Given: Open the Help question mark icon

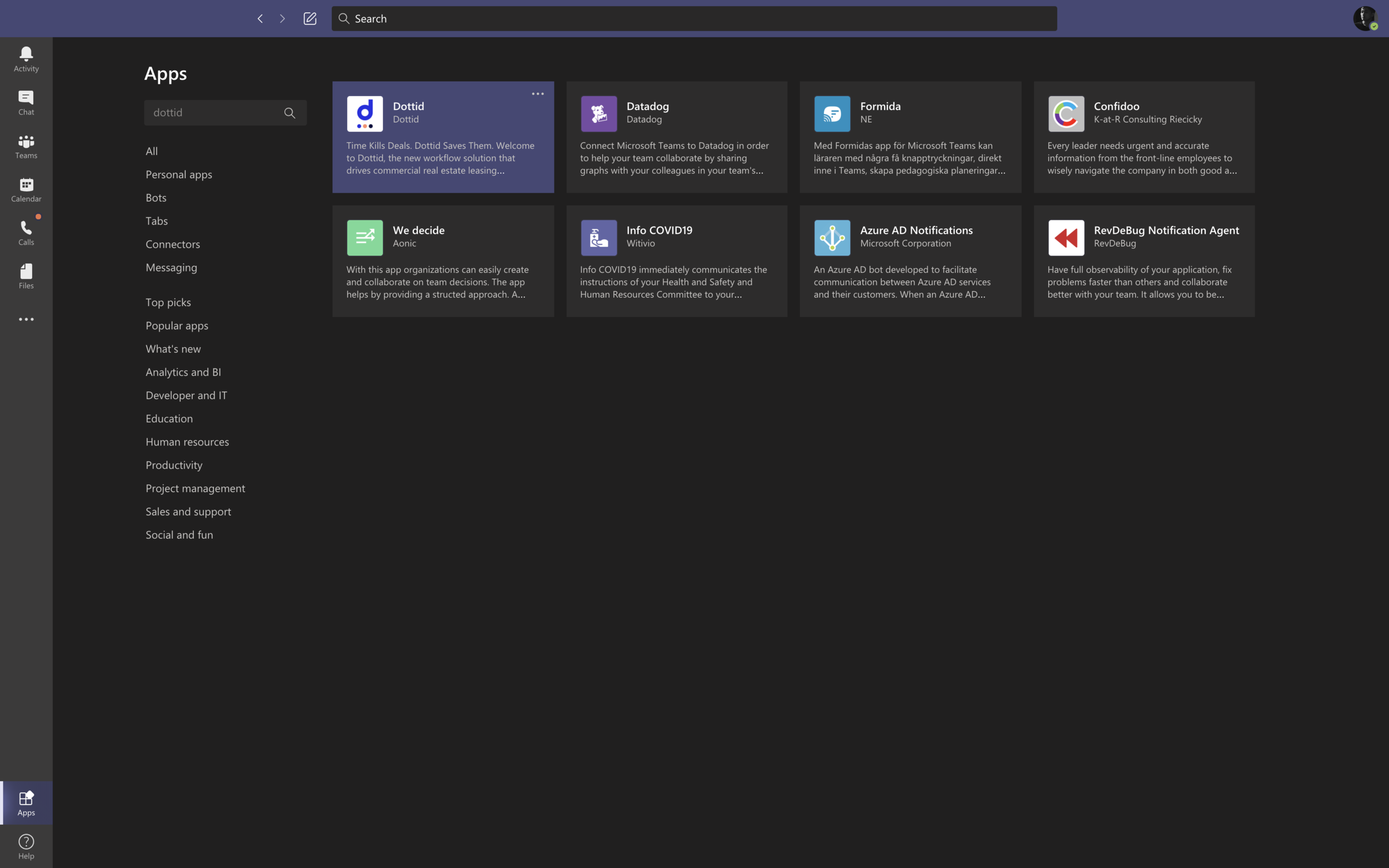Looking at the screenshot, I should [26, 846].
